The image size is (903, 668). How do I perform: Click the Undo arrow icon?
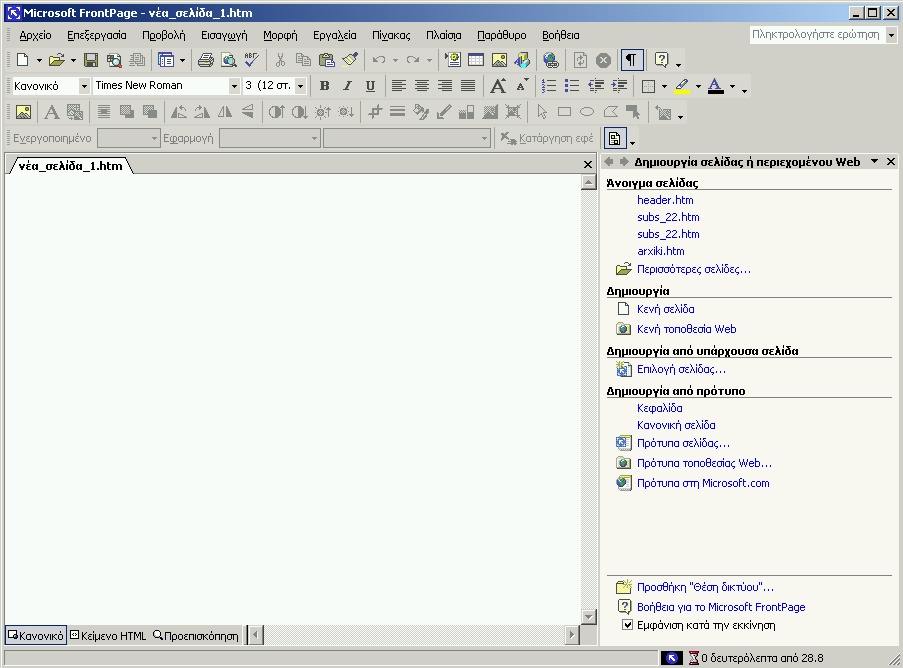[379, 60]
